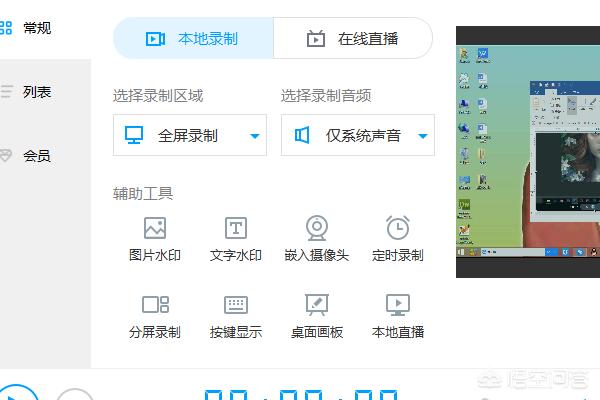Click the 按键显示 label
Image resolution: width=600 pixels, height=400 pixels.
(x=236, y=332)
